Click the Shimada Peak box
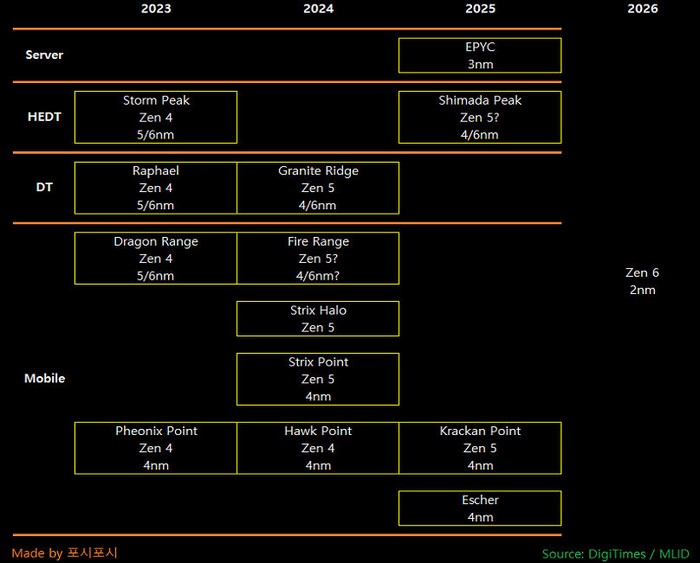 pos(480,118)
